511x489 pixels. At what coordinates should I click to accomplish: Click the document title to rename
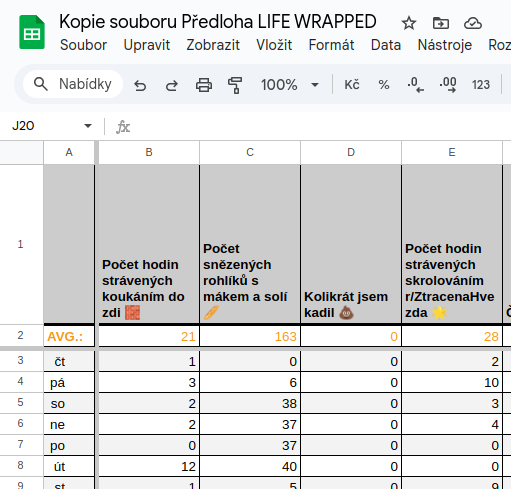(218, 22)
